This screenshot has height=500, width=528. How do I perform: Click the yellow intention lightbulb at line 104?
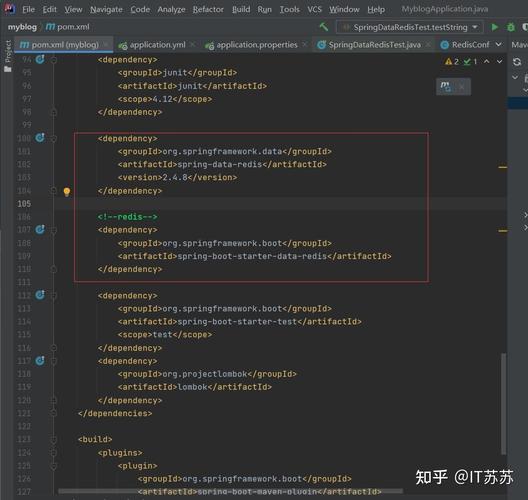(x=67, y=192)
